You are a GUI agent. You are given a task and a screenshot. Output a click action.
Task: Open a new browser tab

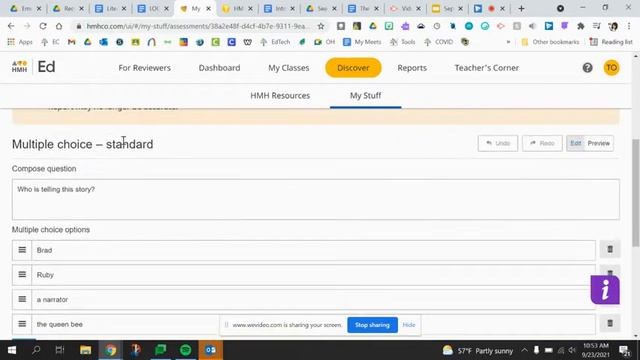tap(521, 9)
